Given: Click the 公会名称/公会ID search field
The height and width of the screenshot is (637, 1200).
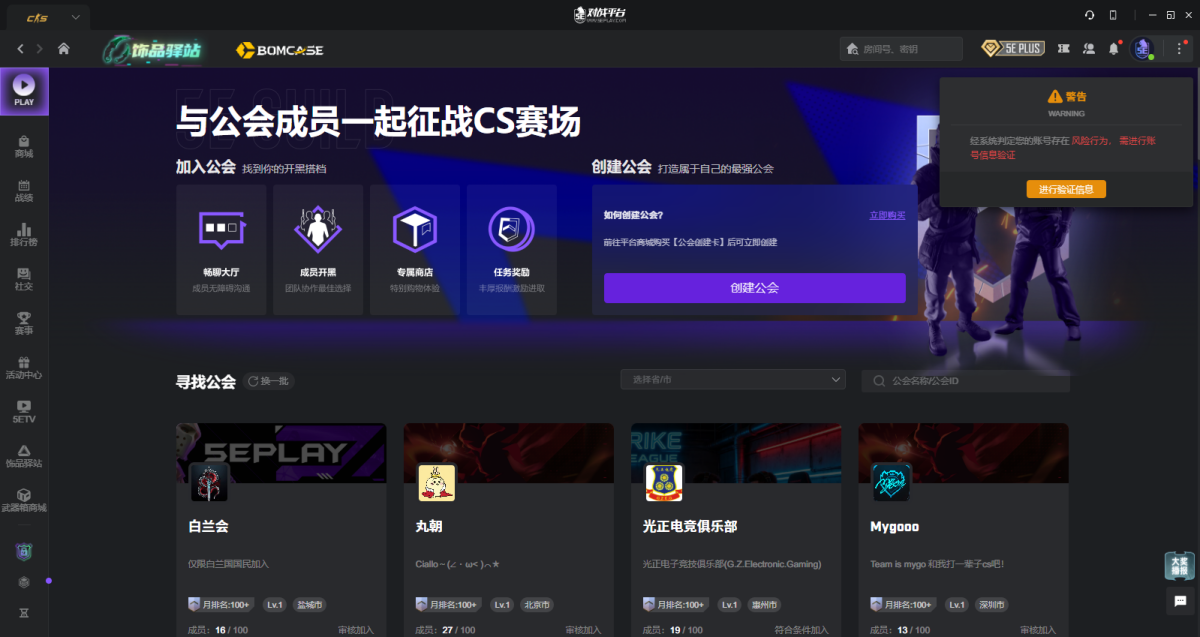Looking at the screenshot, I should (965, 380).
